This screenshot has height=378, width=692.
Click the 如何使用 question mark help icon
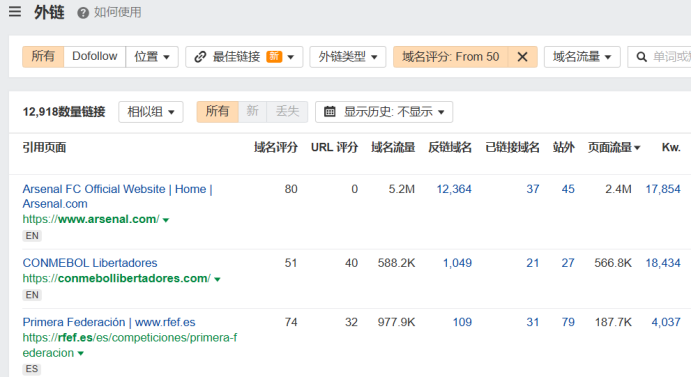point(83,13)
